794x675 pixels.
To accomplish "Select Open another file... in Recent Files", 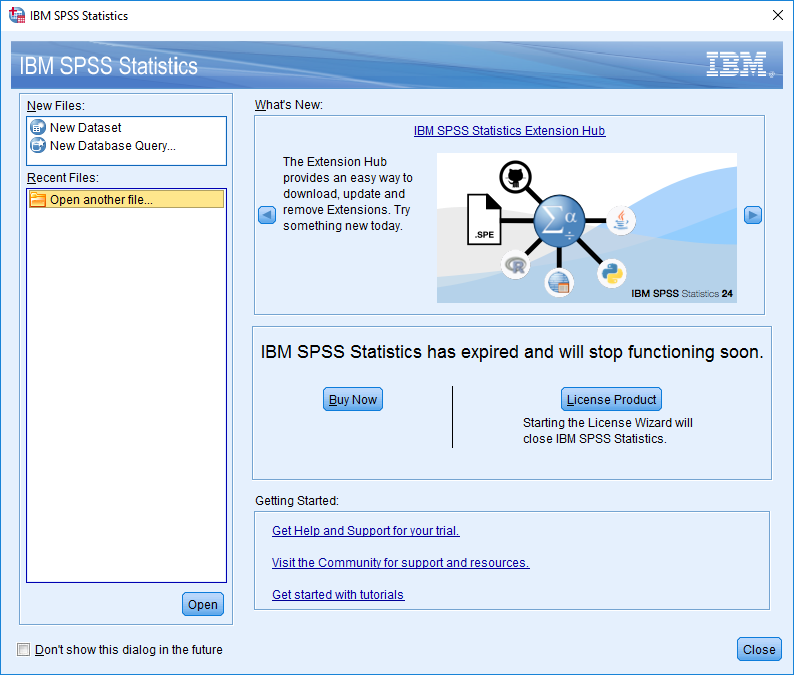I will tap(126, 200).
